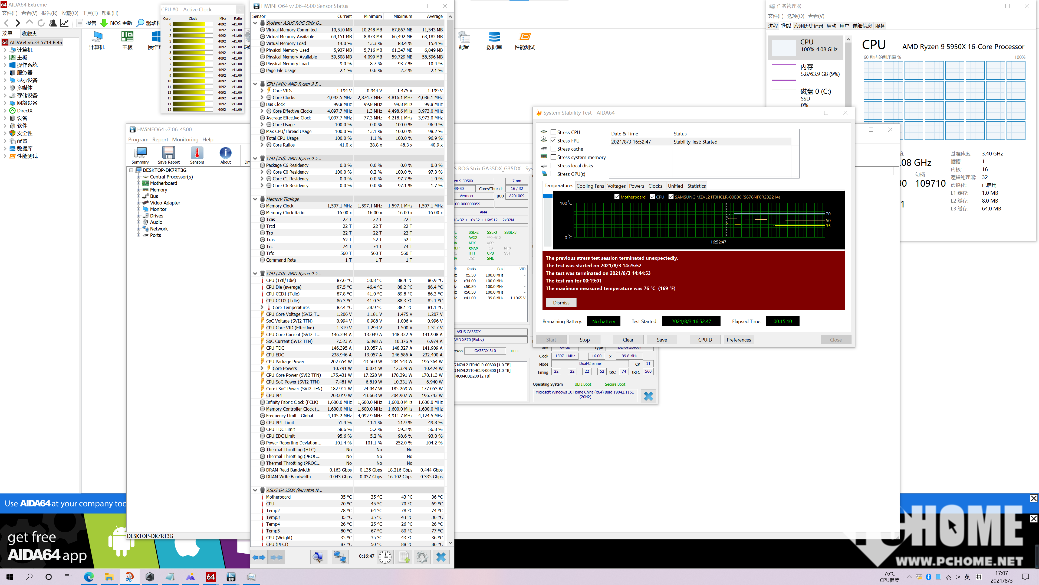This screenshot has height=585, width=1039.
Task: Refresh the AIDA64 view with toolbar icon
Action: pos(41,23)
